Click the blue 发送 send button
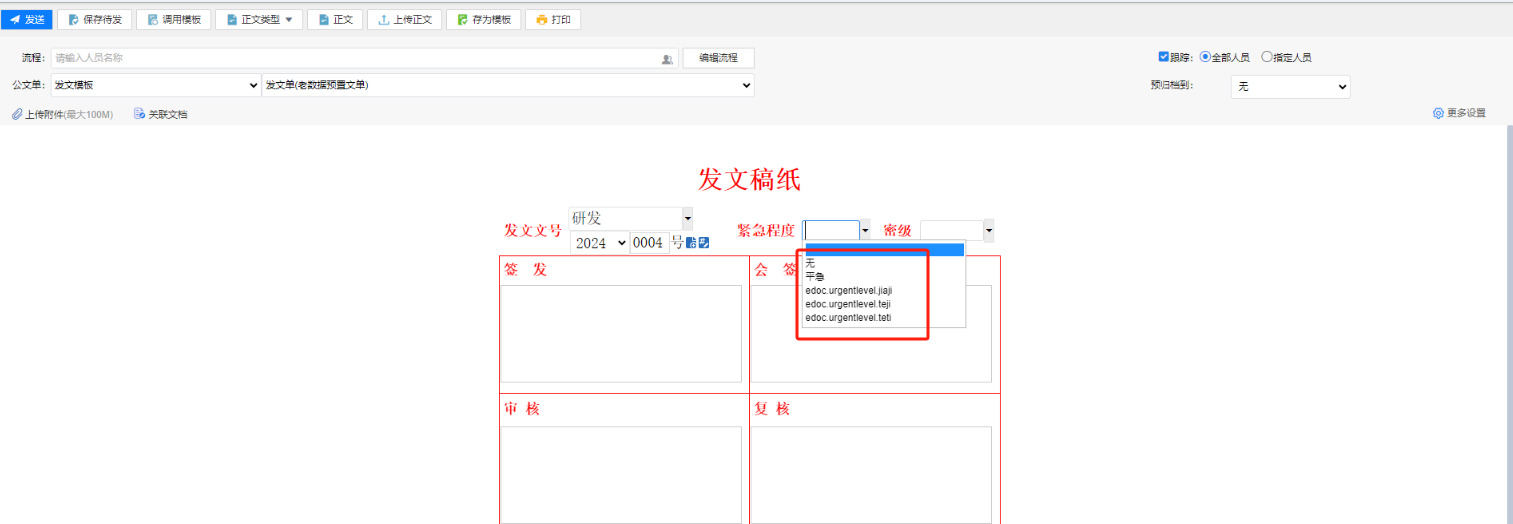The width and height of the screenshot is (1513, 524). [27, 19]
